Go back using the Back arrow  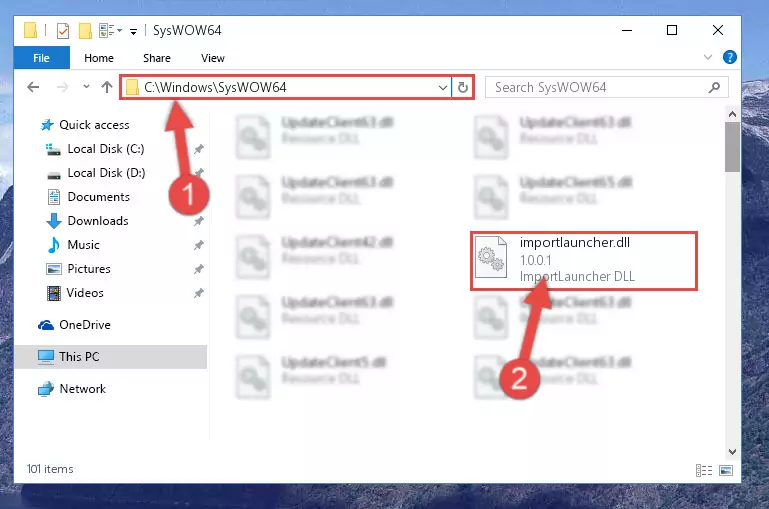tap(33, 87)
